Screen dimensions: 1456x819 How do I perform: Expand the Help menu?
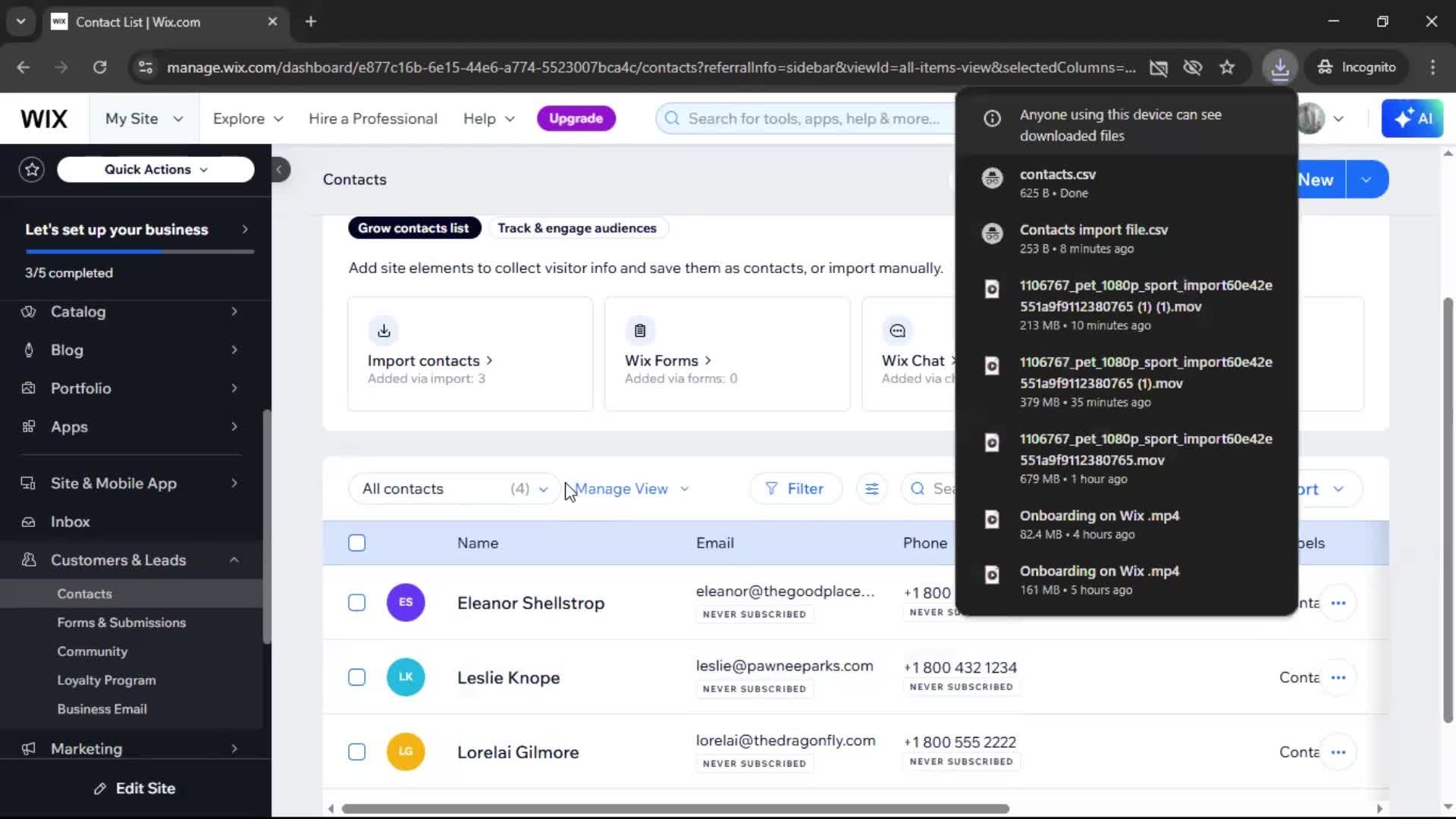489,118
